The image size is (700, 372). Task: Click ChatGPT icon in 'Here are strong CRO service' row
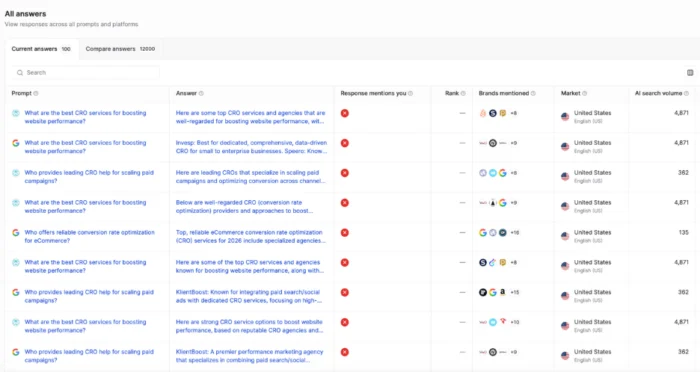(x=16, y=322)
